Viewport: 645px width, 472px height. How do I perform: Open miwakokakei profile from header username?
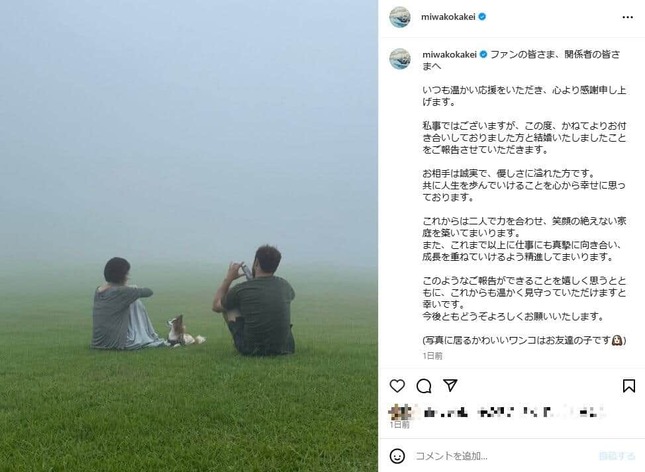[448, 17]
